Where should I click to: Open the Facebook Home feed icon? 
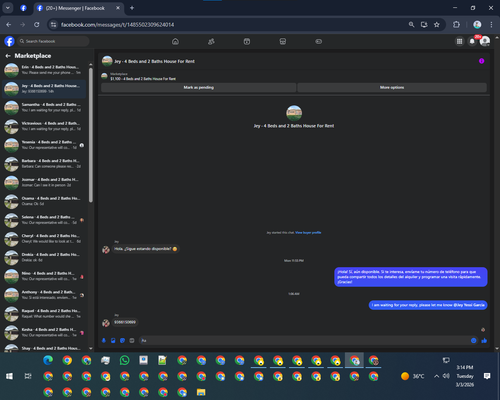[x=175, y=41]
